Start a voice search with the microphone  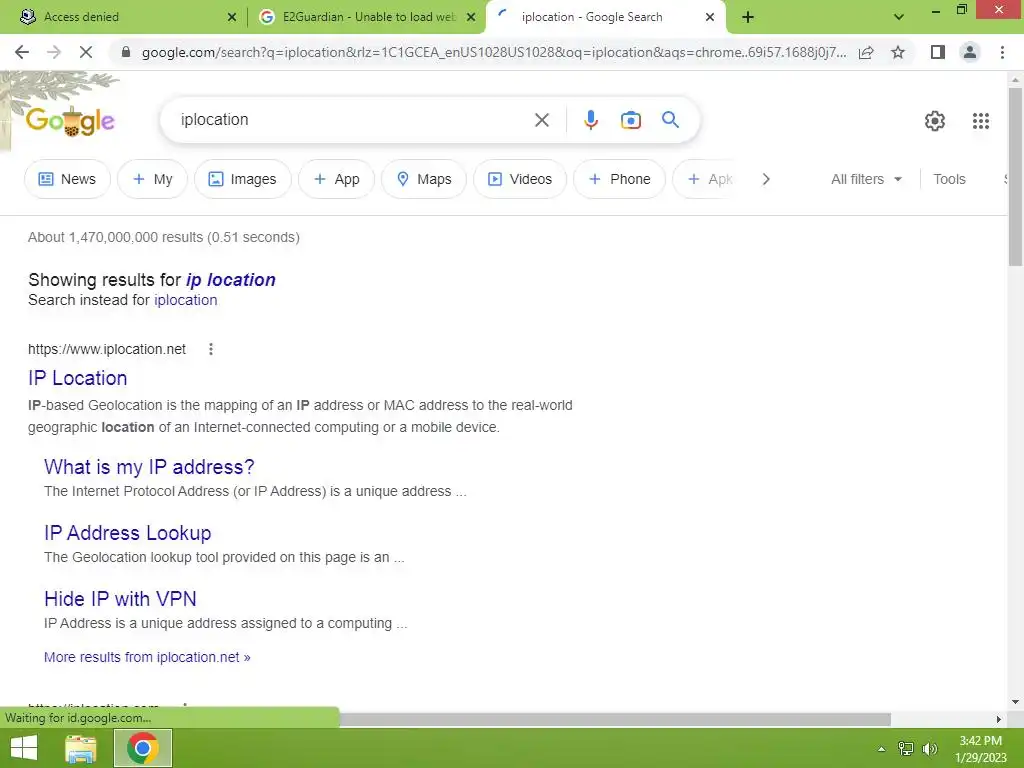590,120
